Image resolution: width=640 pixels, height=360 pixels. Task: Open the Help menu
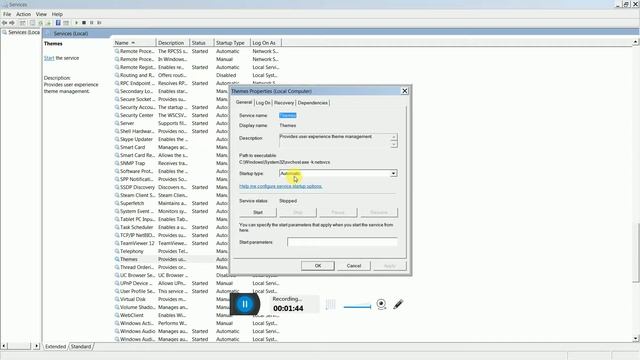click(57, 14)
